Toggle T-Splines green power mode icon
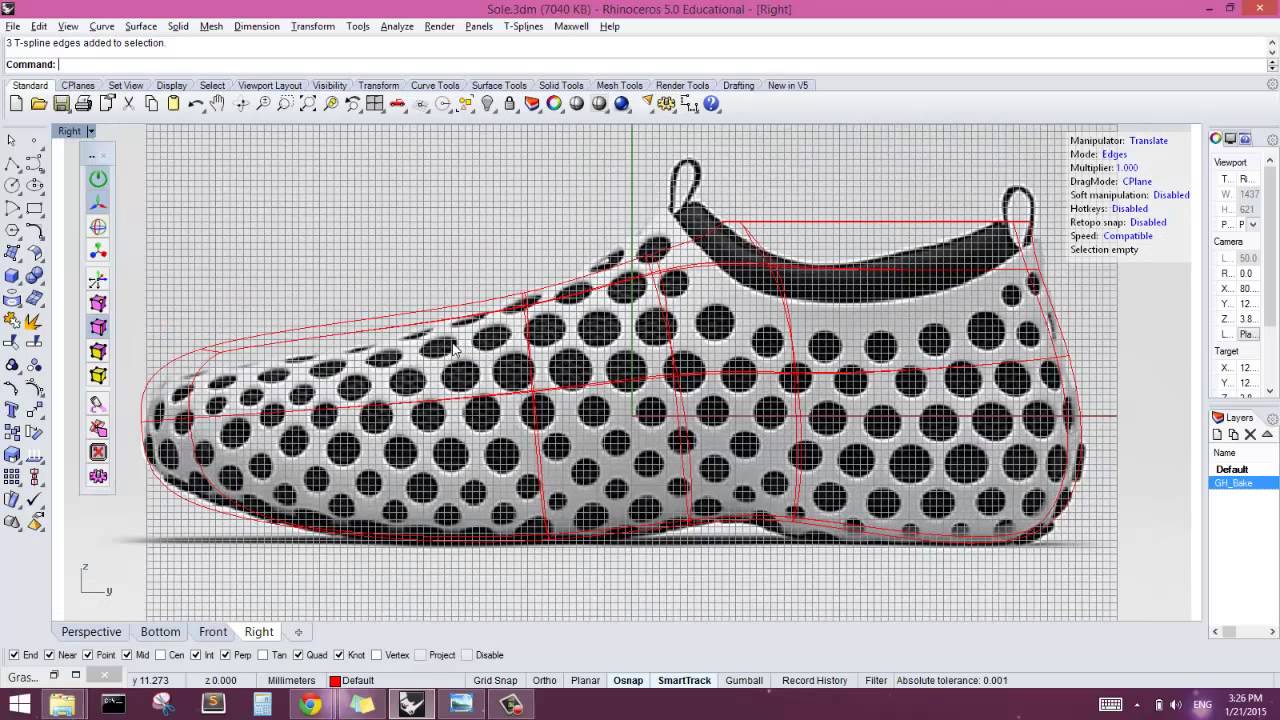1280x720 pixels. click(x=98, y=179)
